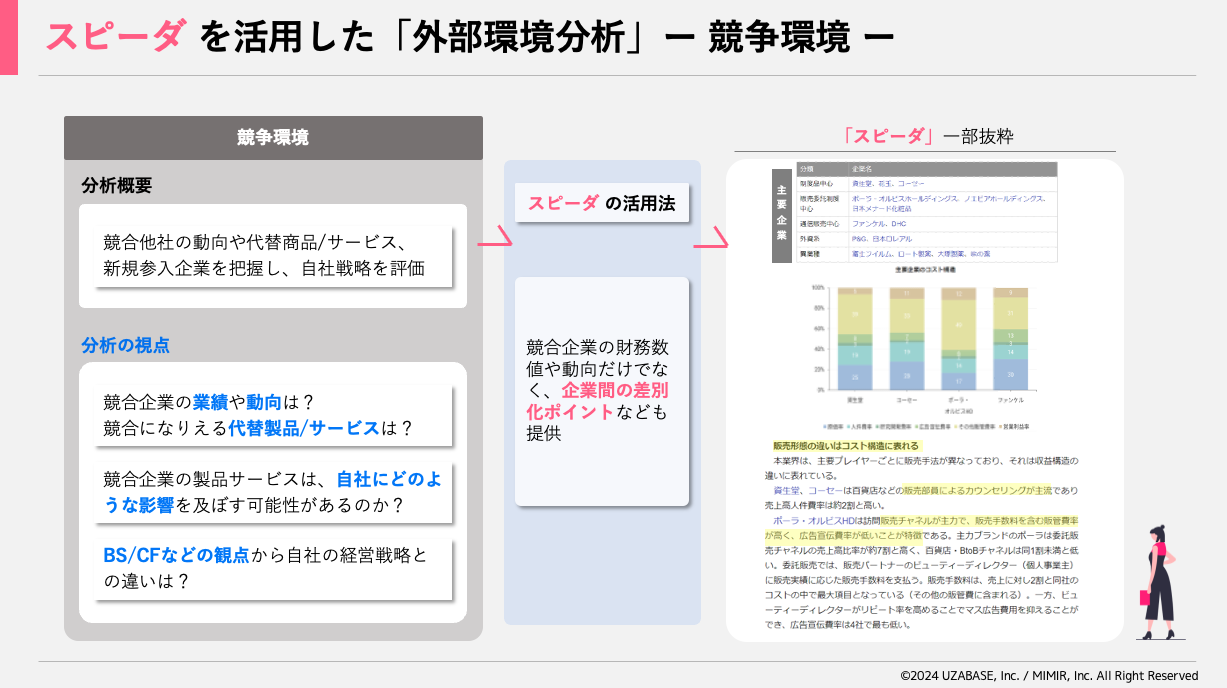The image size is (1227, 688).
Task: Click the slide title containing 「外部環境分析」
Action: [469, 37]
